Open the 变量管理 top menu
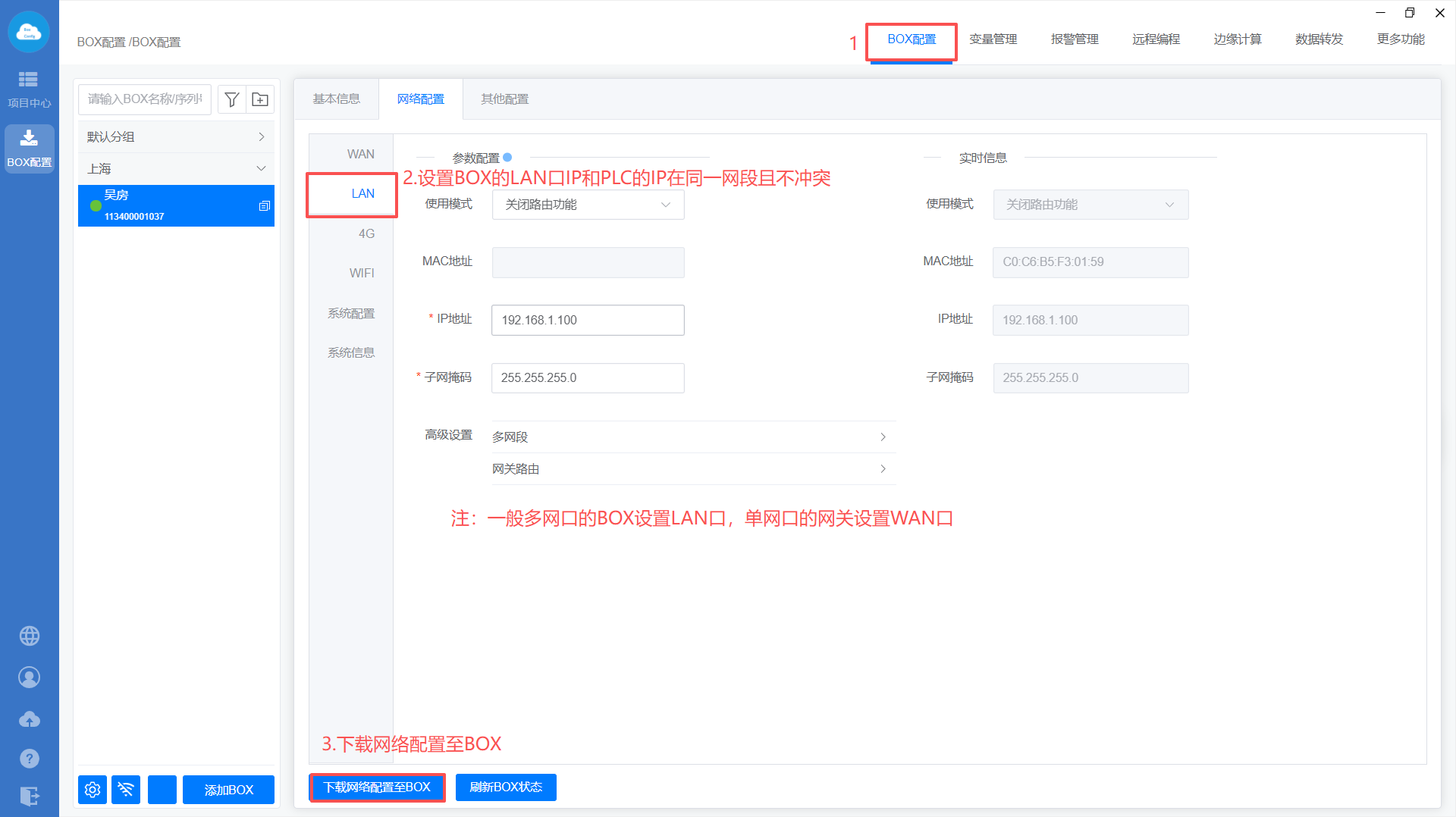The width and height of the screenshot is (1456, 817). coord(993,39)
